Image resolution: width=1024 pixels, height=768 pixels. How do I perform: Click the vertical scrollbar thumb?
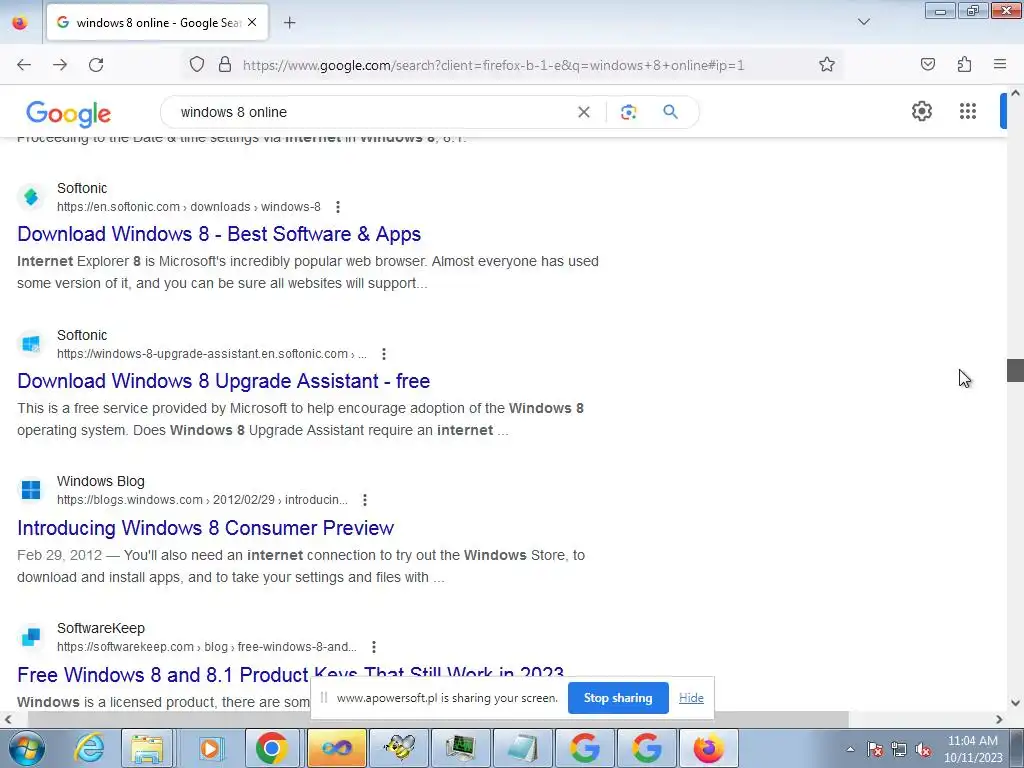[x=1015, y=370]
